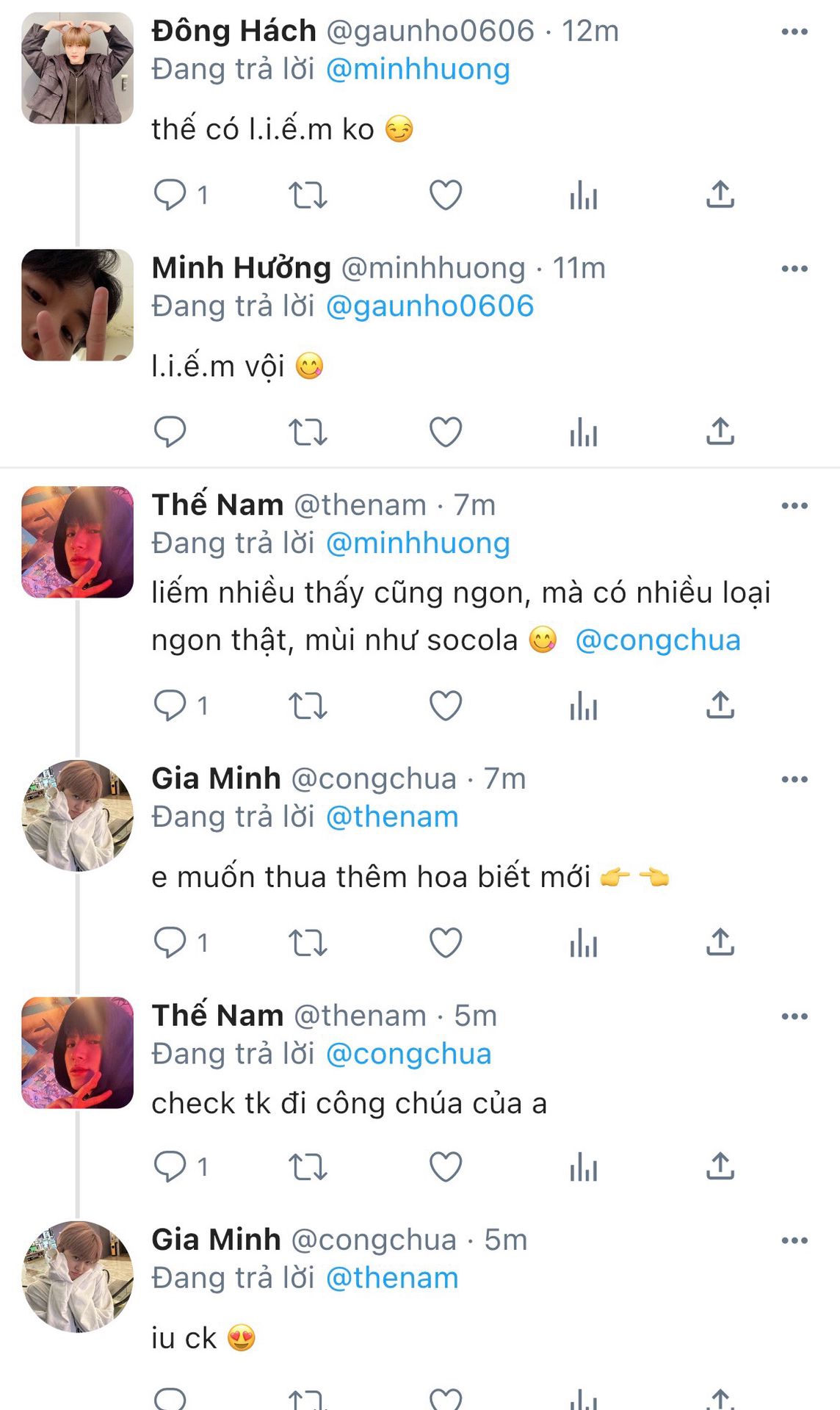Image resolution: width=840 pixels, height=1410 pixels.
Task: Like Minh Hưởng's l.i.ế.m vội reply
Action: tap(445, 432)
